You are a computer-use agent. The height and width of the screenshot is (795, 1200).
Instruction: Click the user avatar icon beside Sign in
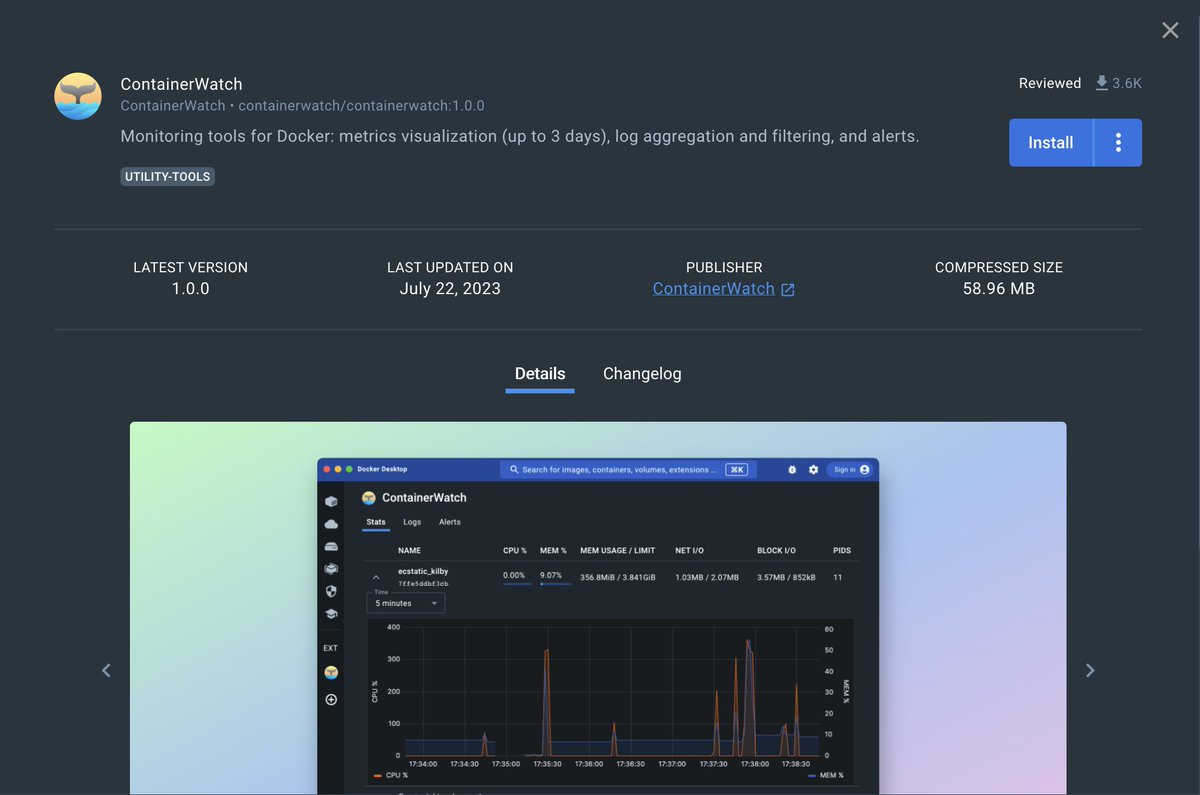coord(864,469)
